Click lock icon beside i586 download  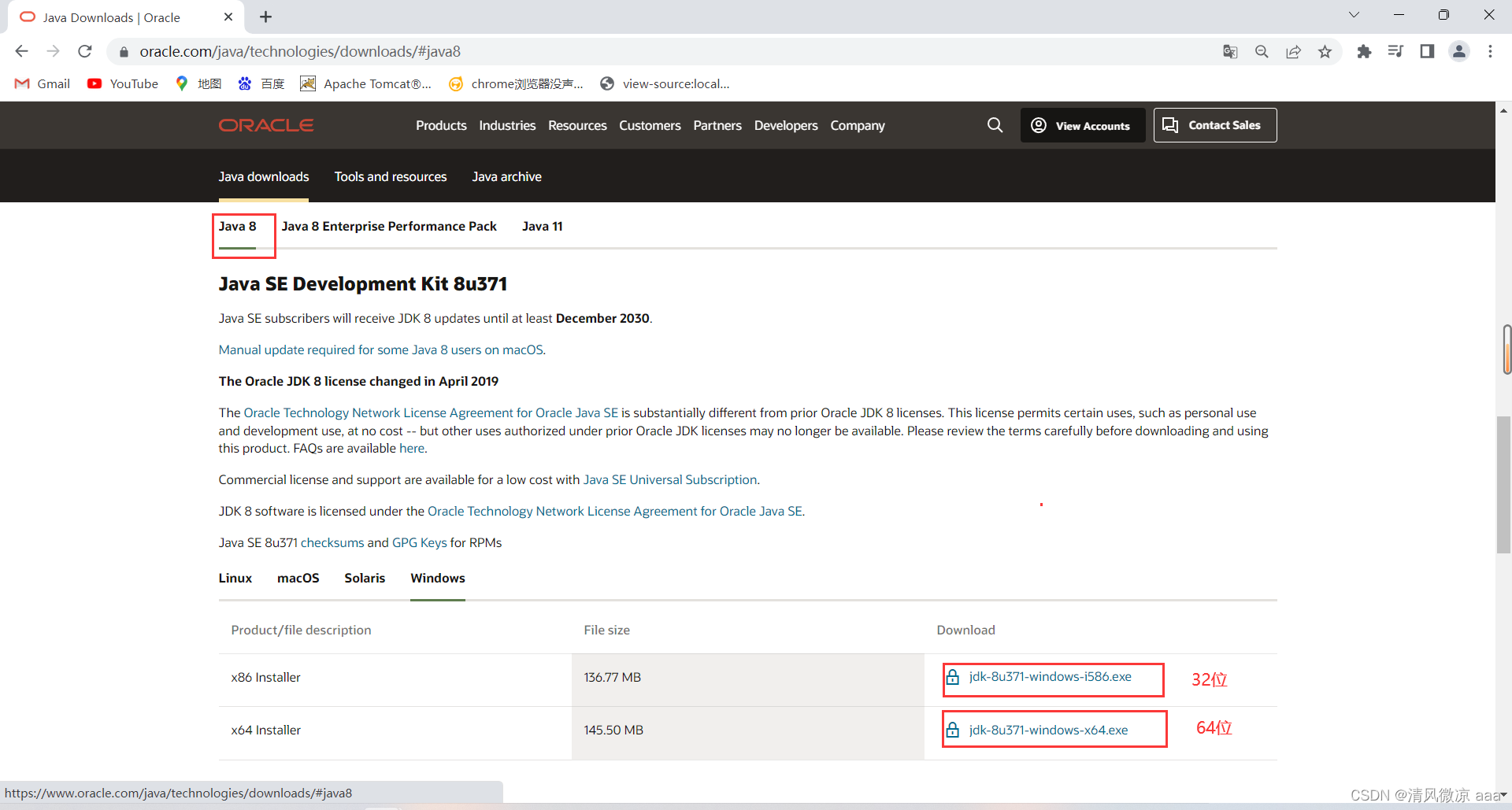click(953, 677)
